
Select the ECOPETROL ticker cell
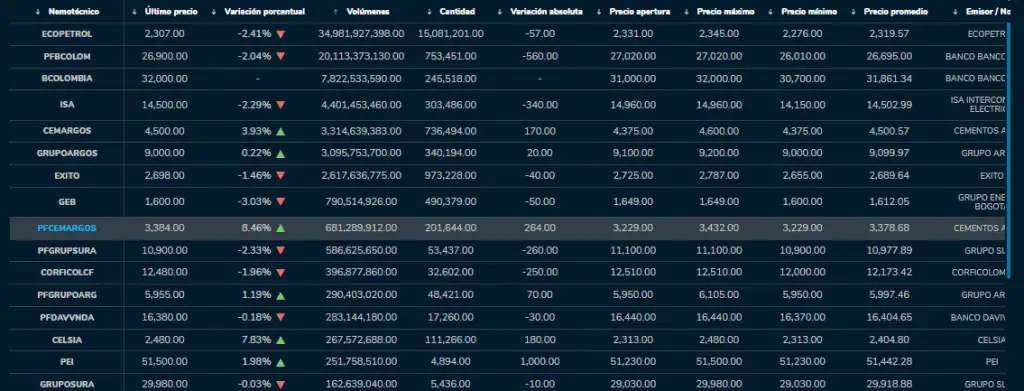tap(67, 34)
